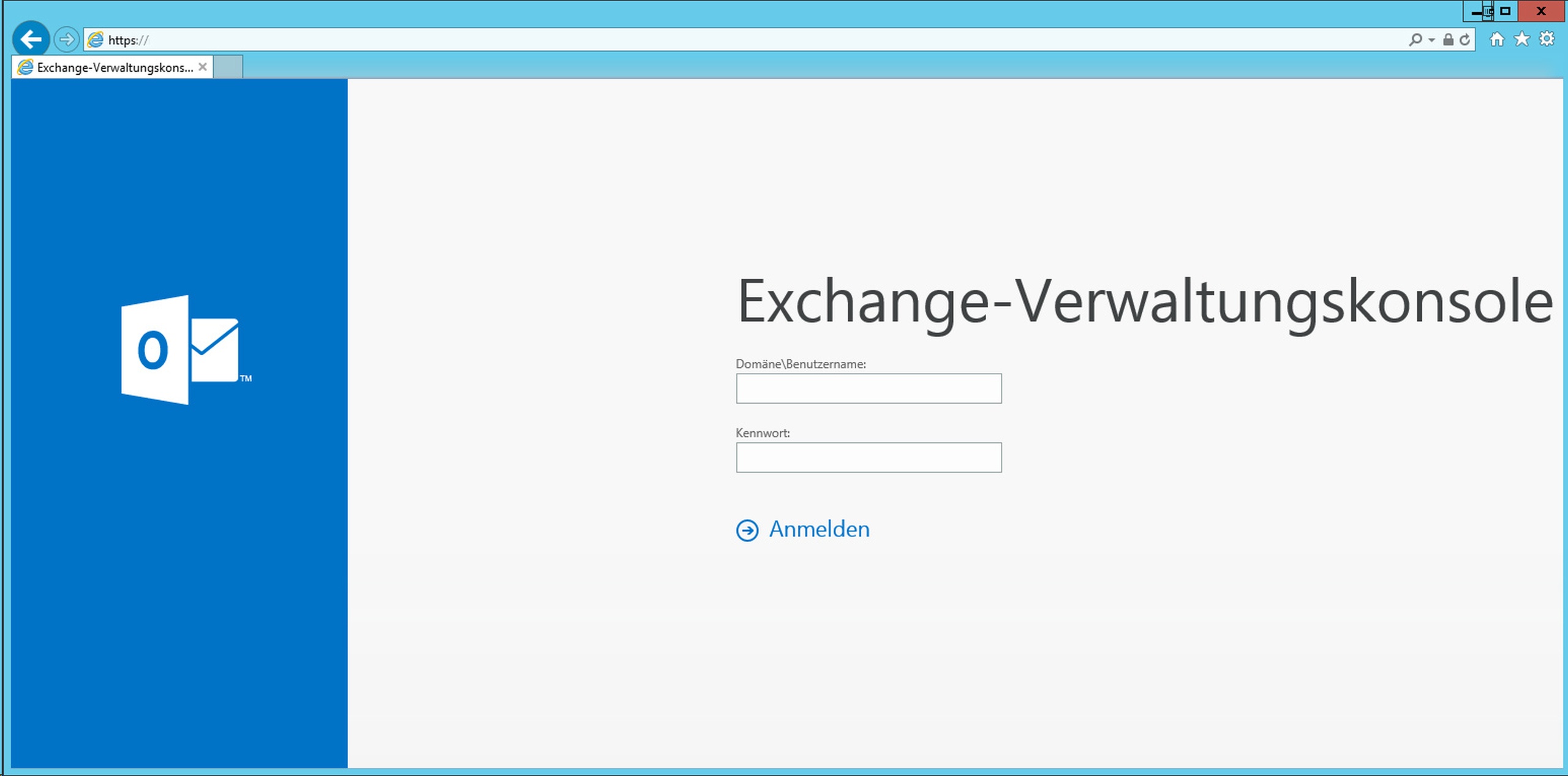Screen dimensions: 1568x776
Task: Refresh the page with the reload icon
Action: [x=1464, y=40]
